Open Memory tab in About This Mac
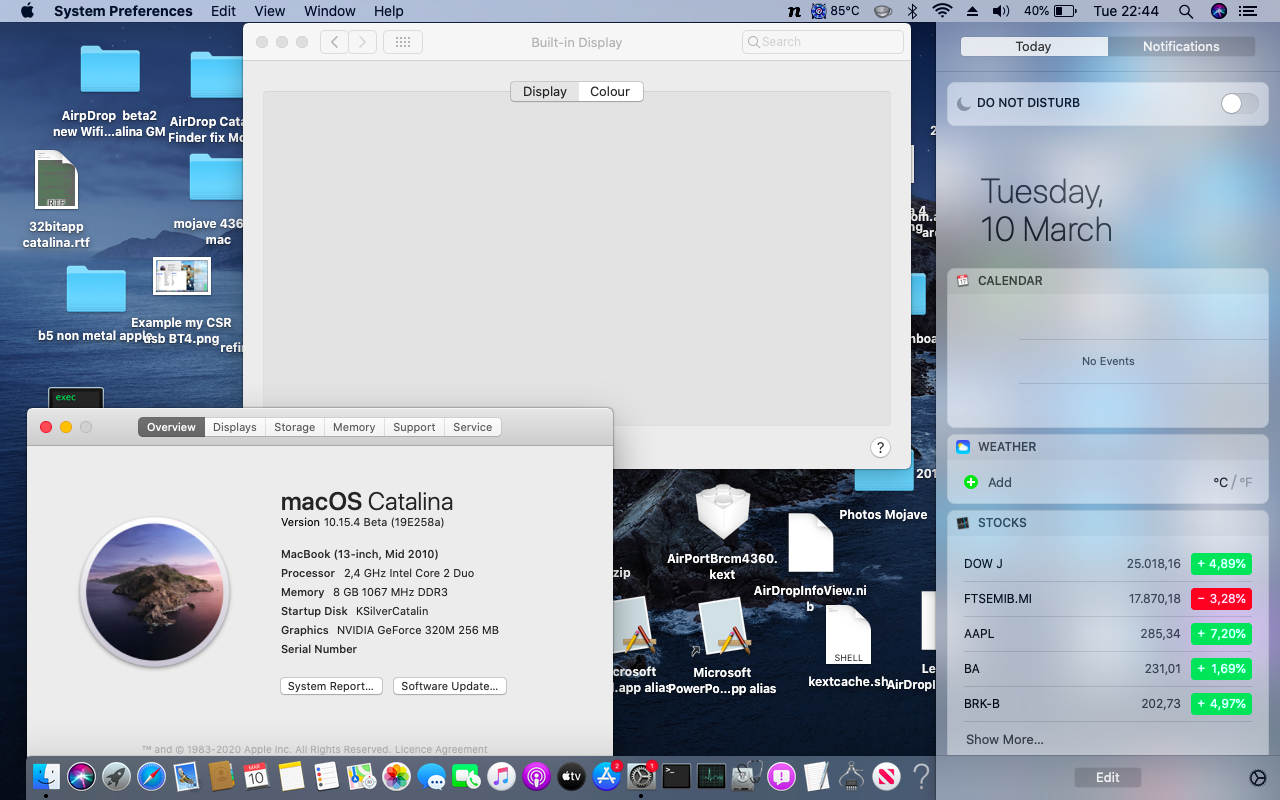The height and width of the screenshot is (800, 1280). click(x=354, y=427)
